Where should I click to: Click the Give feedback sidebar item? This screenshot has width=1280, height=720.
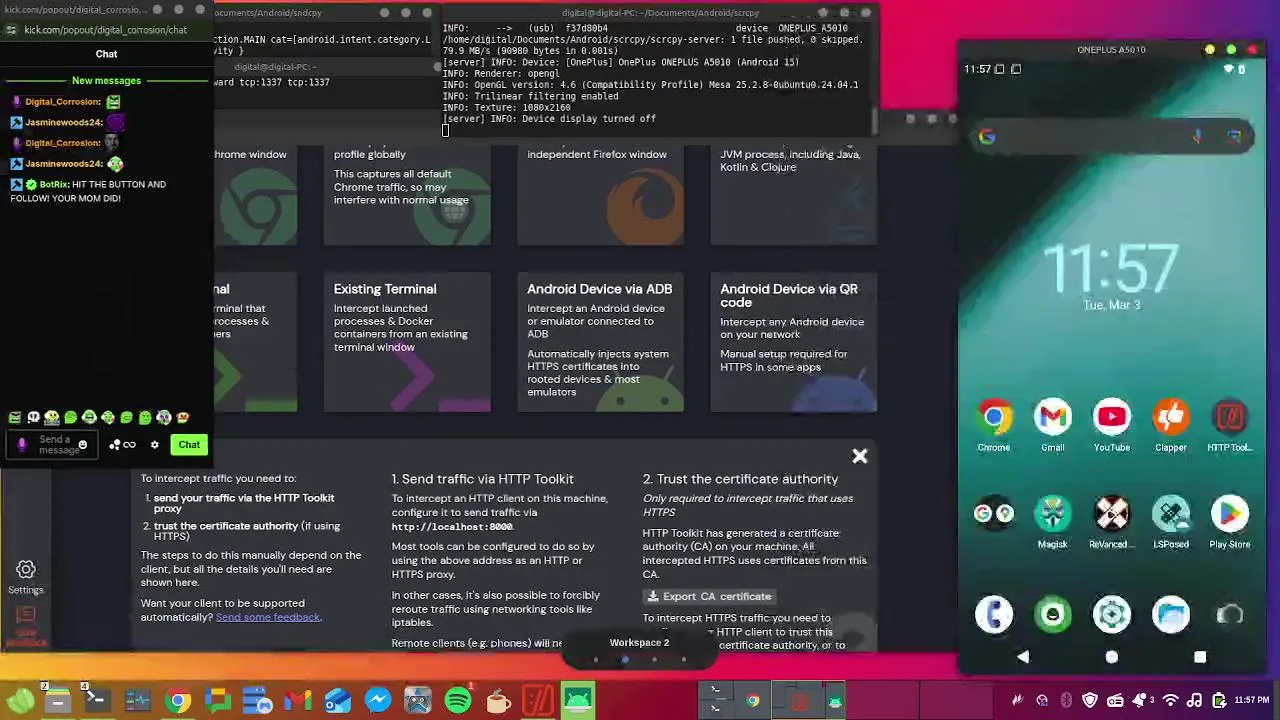pos(26,624)
